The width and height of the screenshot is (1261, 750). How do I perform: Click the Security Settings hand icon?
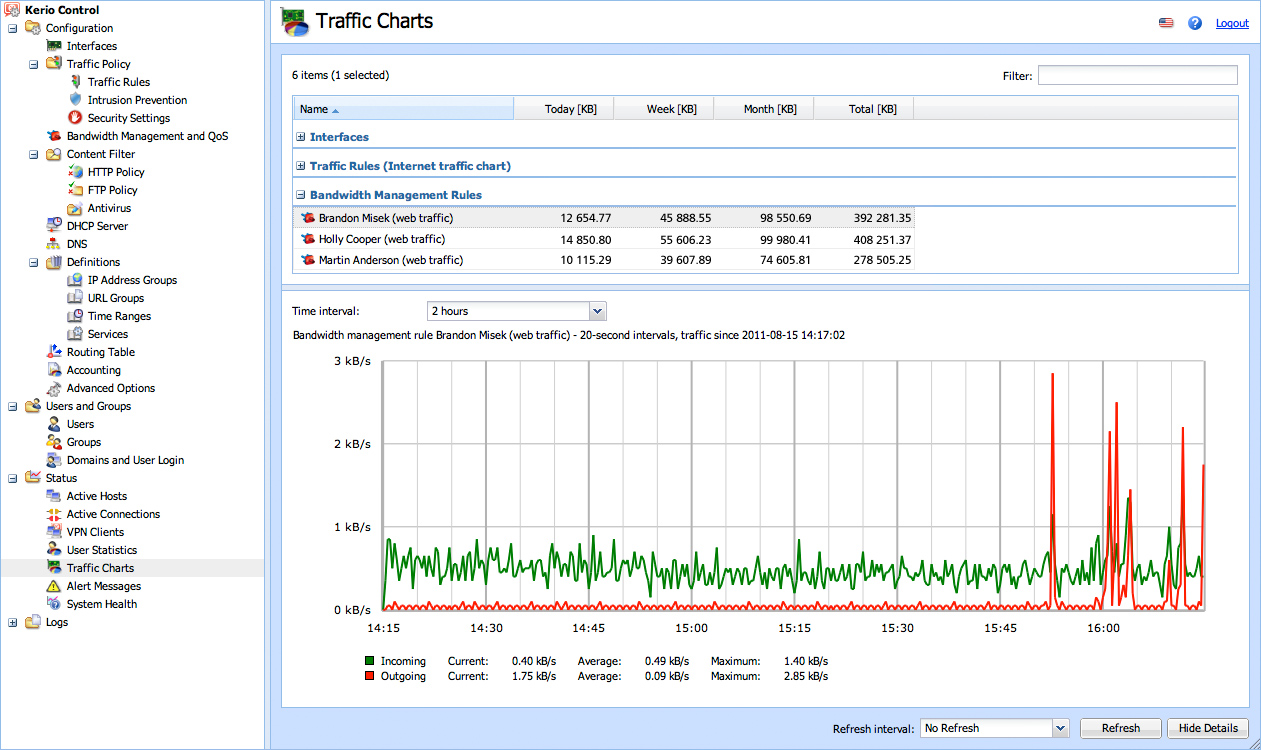tap(75, 118)
